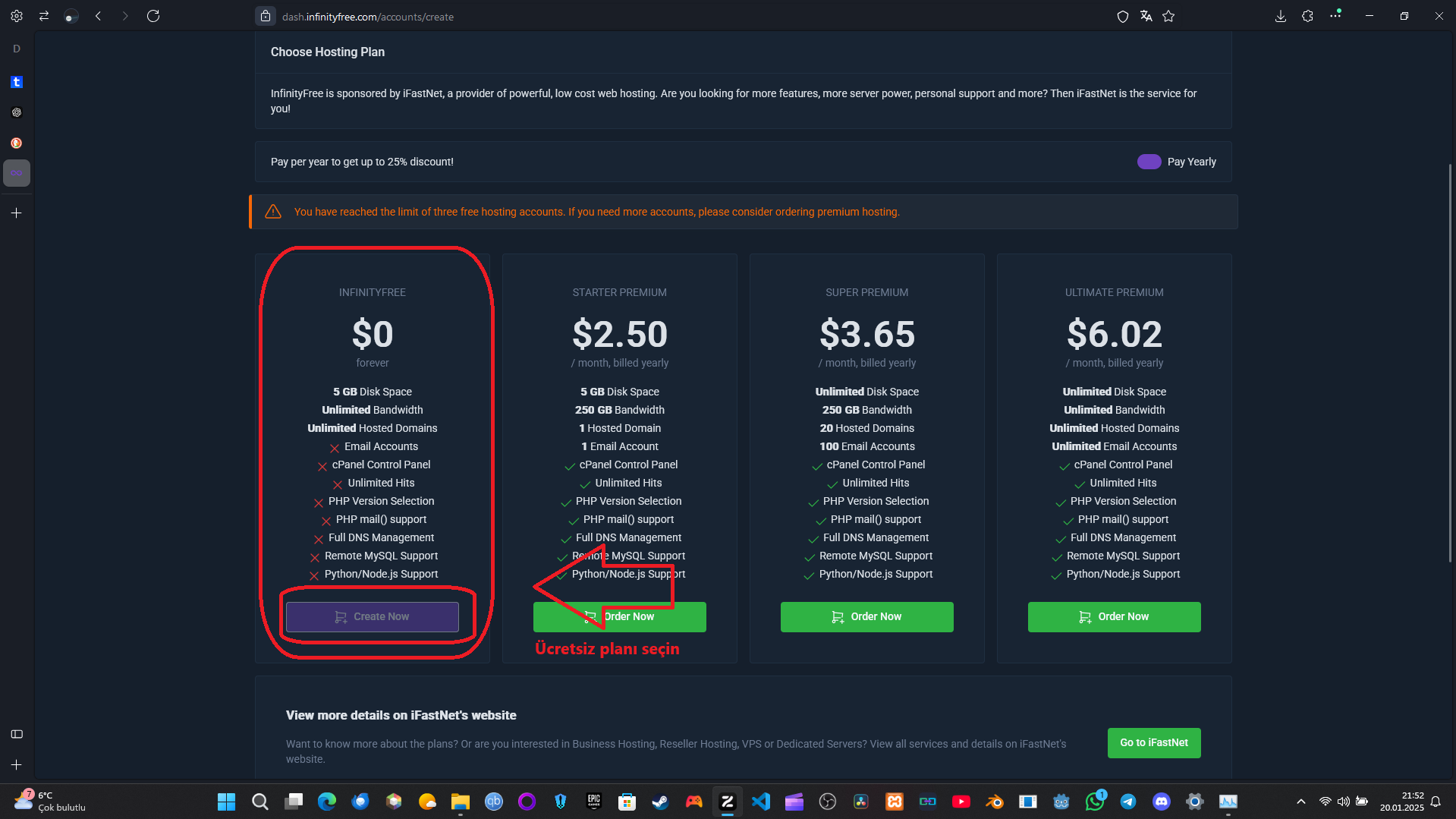1456x819 pixels.
Task: Open the clock and date flyout
Action: [x=1401, y=802]
